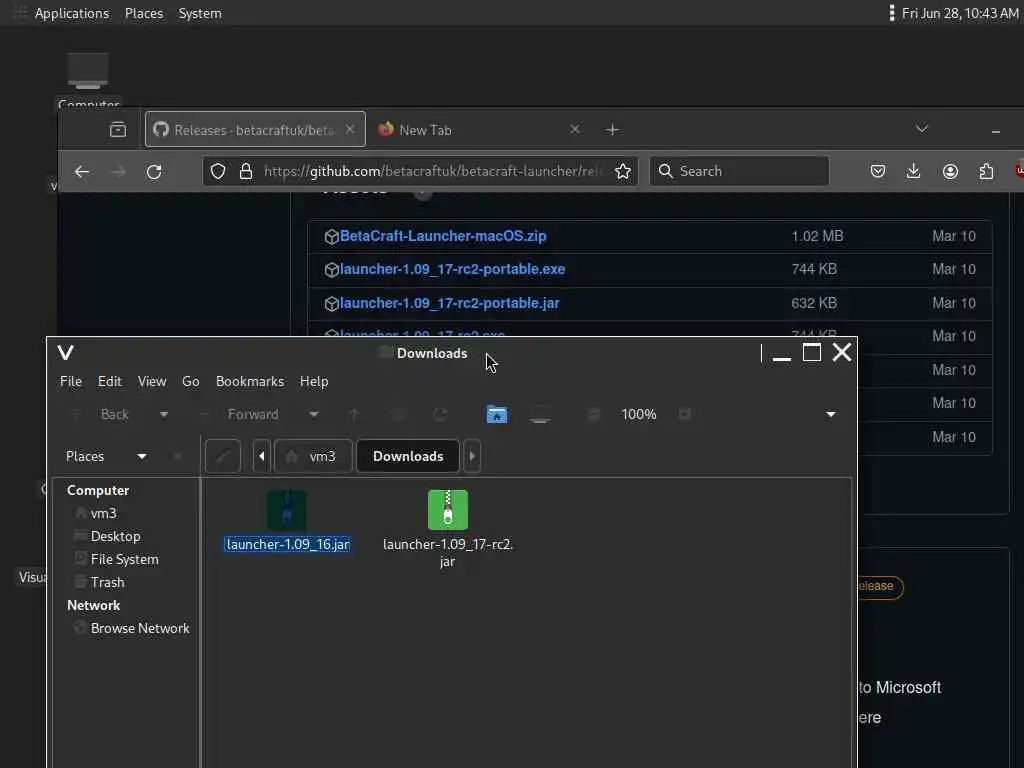Screen dimensions: 1024x768
Task: Open Firefox tracking protection shield icon
Action: click(218, 171)
